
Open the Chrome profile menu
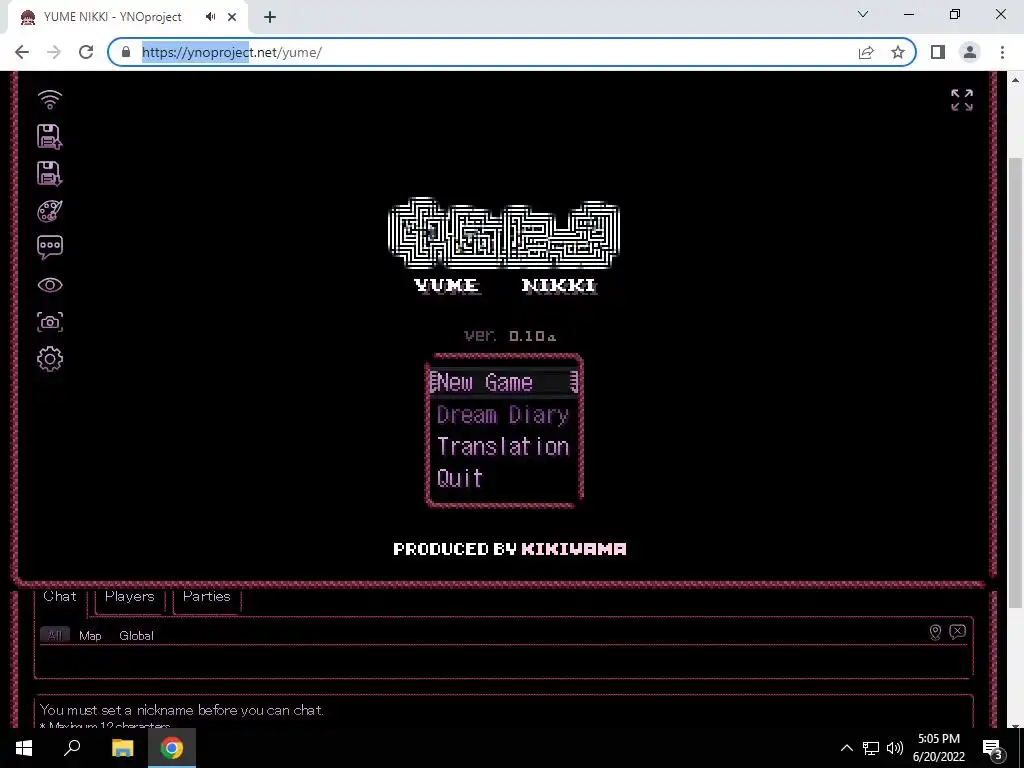pyautogui.click(x=970, y=52)
